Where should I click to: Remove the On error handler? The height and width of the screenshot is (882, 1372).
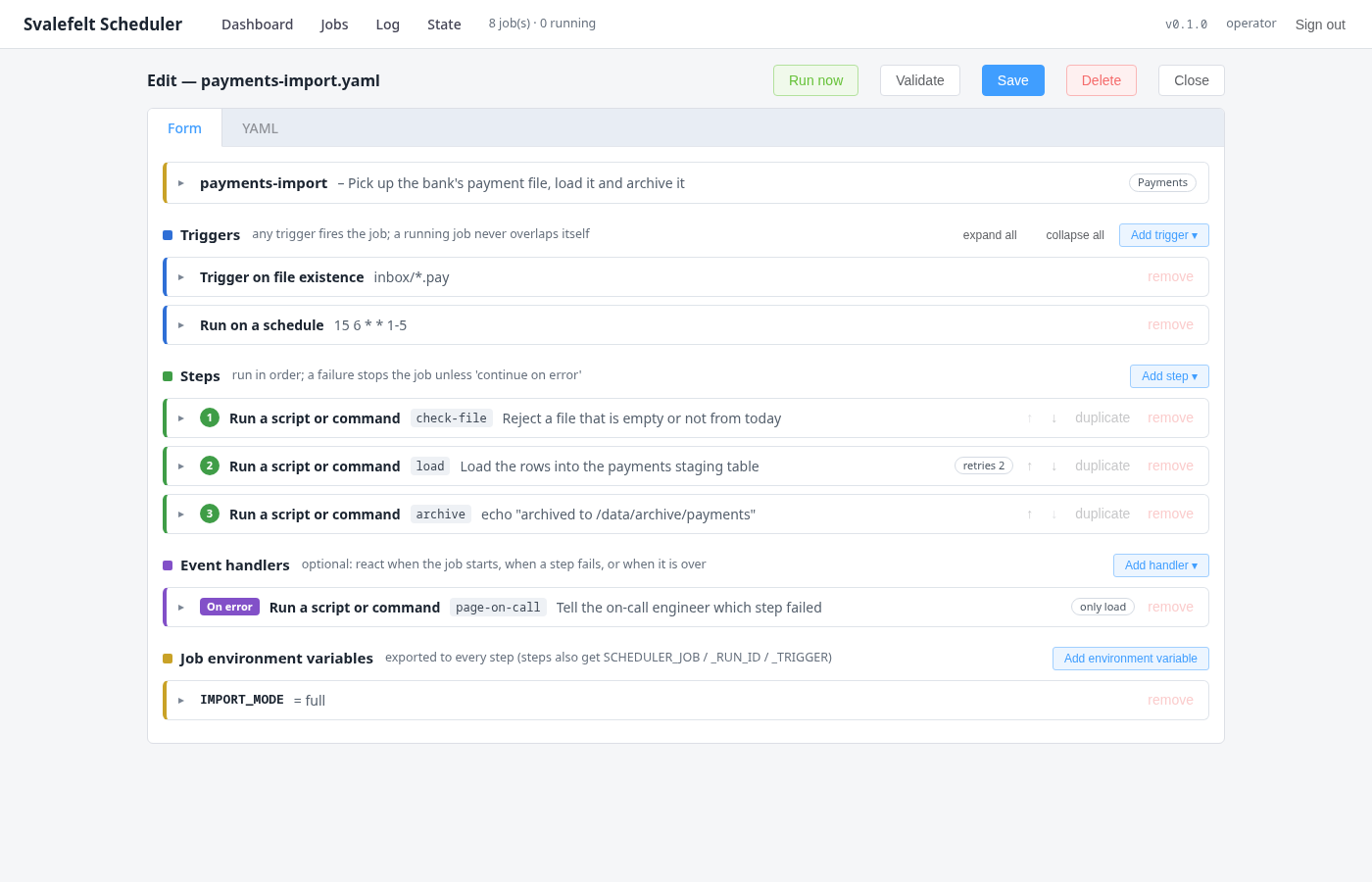coord(1170,608)
